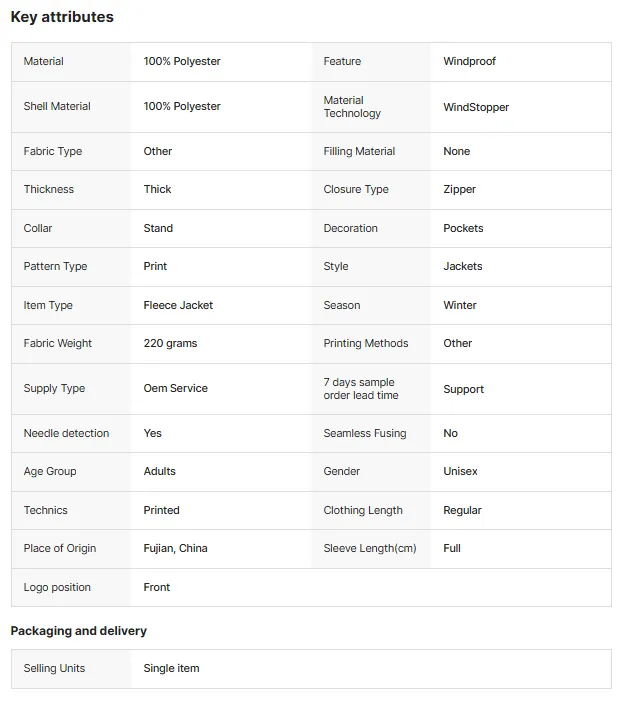Select the Windproof feature value

tap(469, 61)
